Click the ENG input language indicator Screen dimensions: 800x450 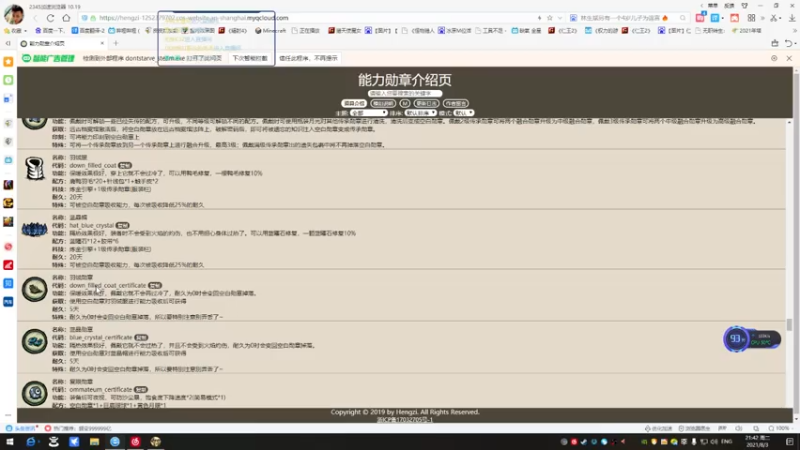(x=727, y=442)
